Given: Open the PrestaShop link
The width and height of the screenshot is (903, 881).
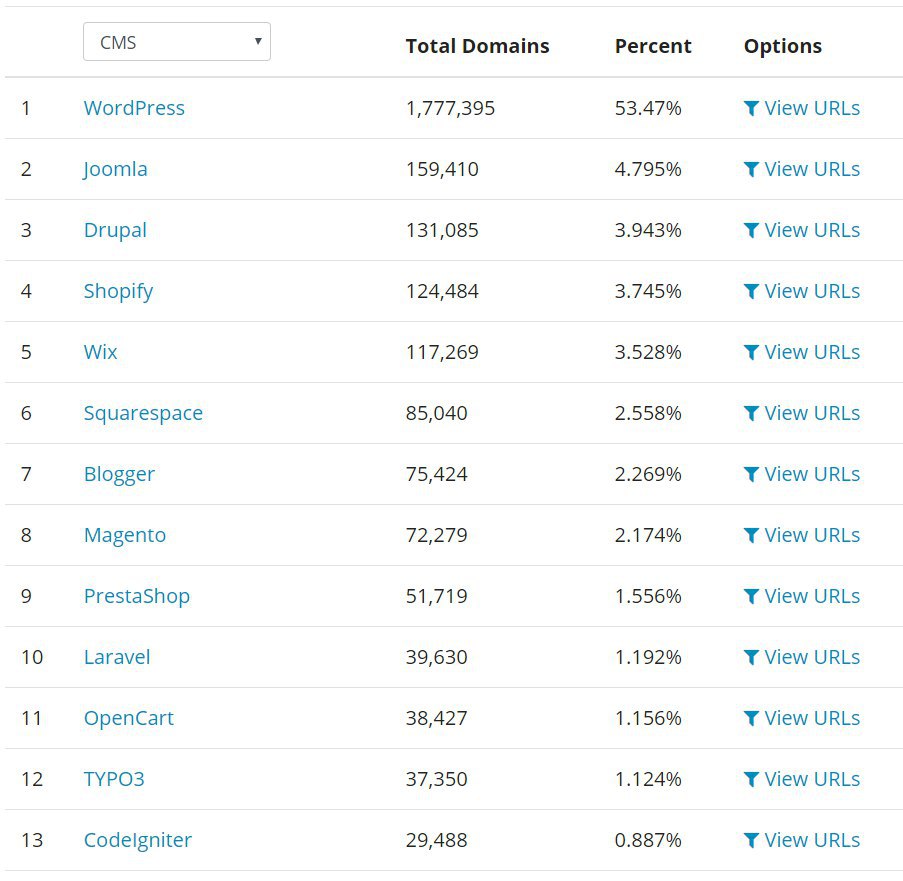Looking at the screenshot, I should [136, 596].
